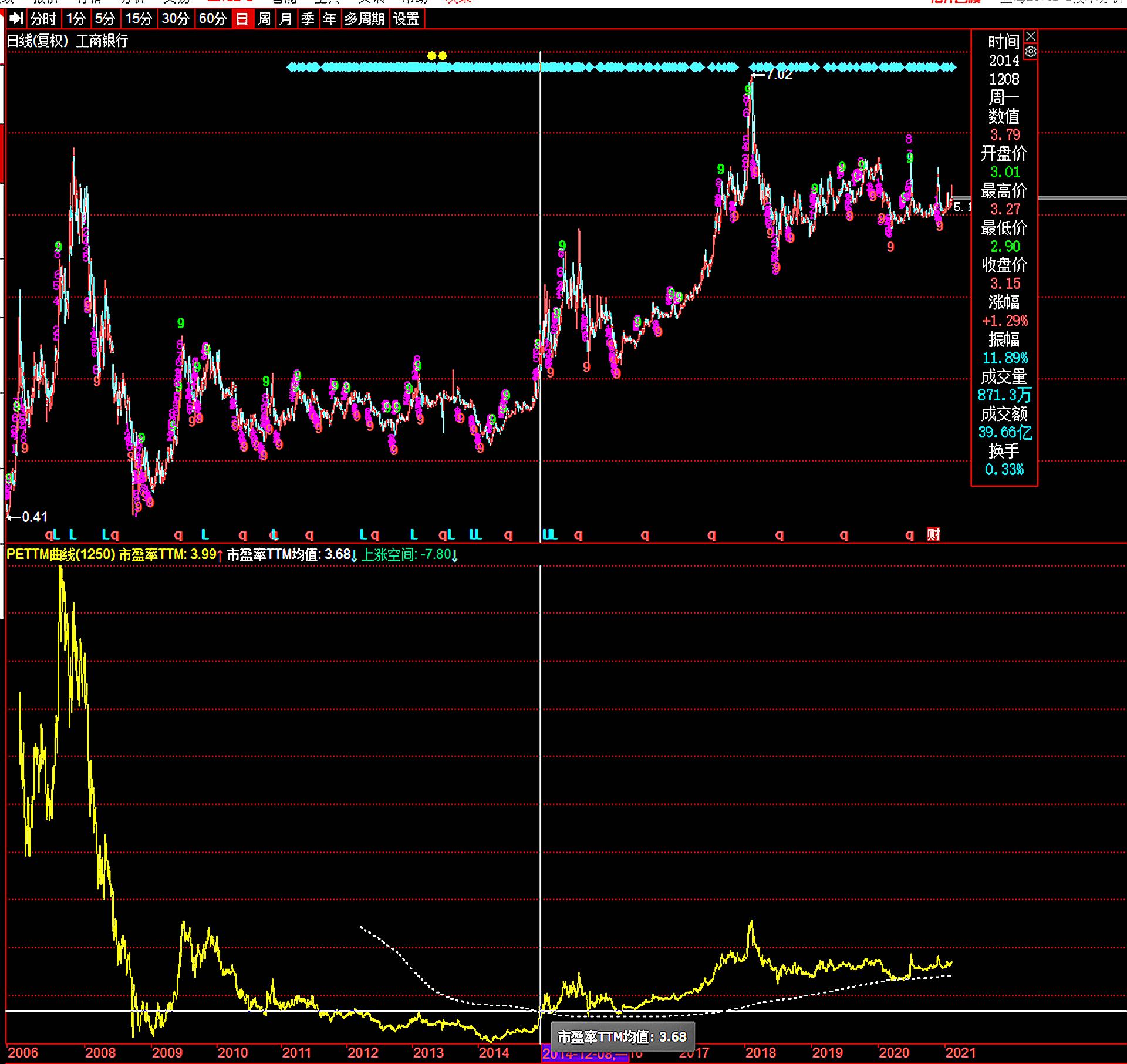Viewport: 1127px width, 1064px height.
Task: Select the 60分 period
Action: [x=212, y=19]
